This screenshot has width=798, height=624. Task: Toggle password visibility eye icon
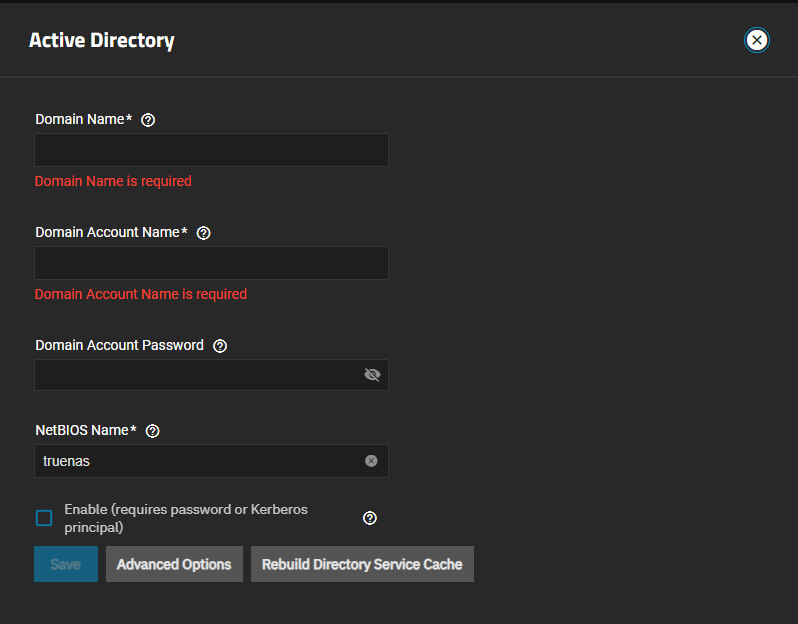[372, 375]
